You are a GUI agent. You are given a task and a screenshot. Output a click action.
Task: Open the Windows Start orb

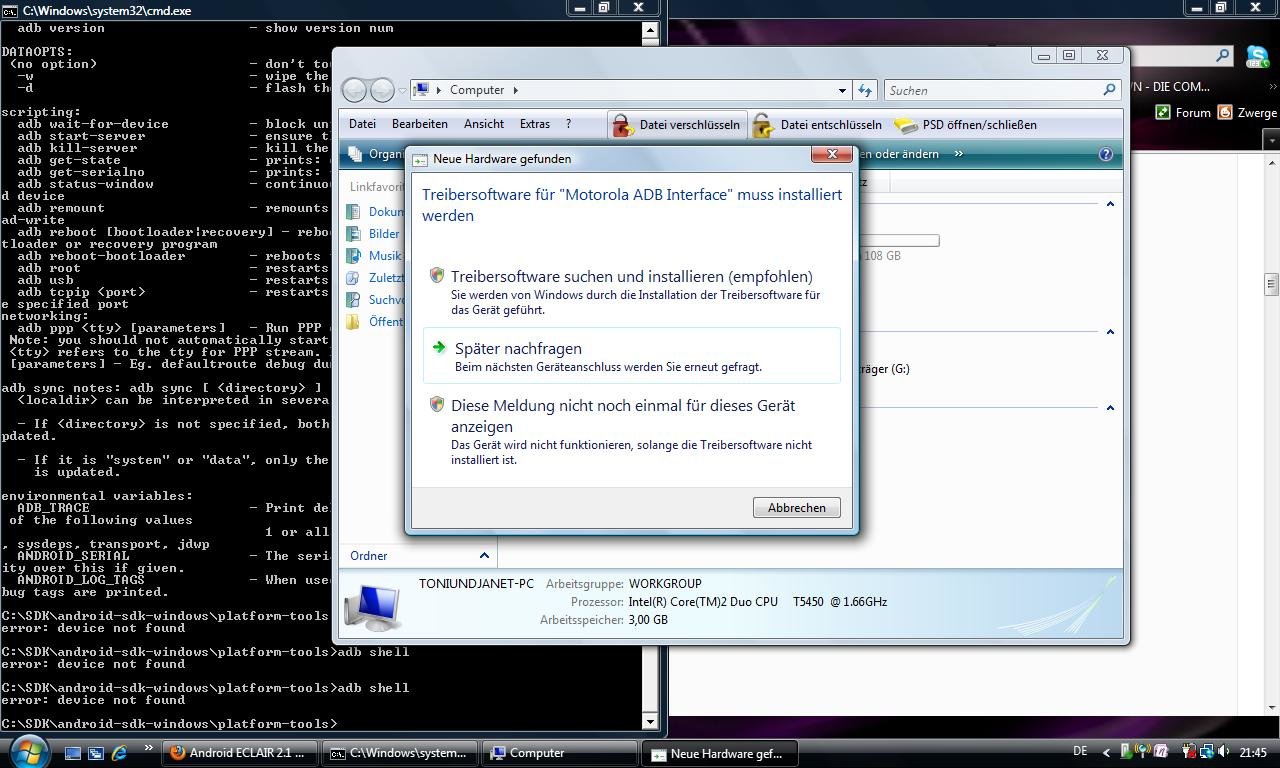(x=27, y=750)
